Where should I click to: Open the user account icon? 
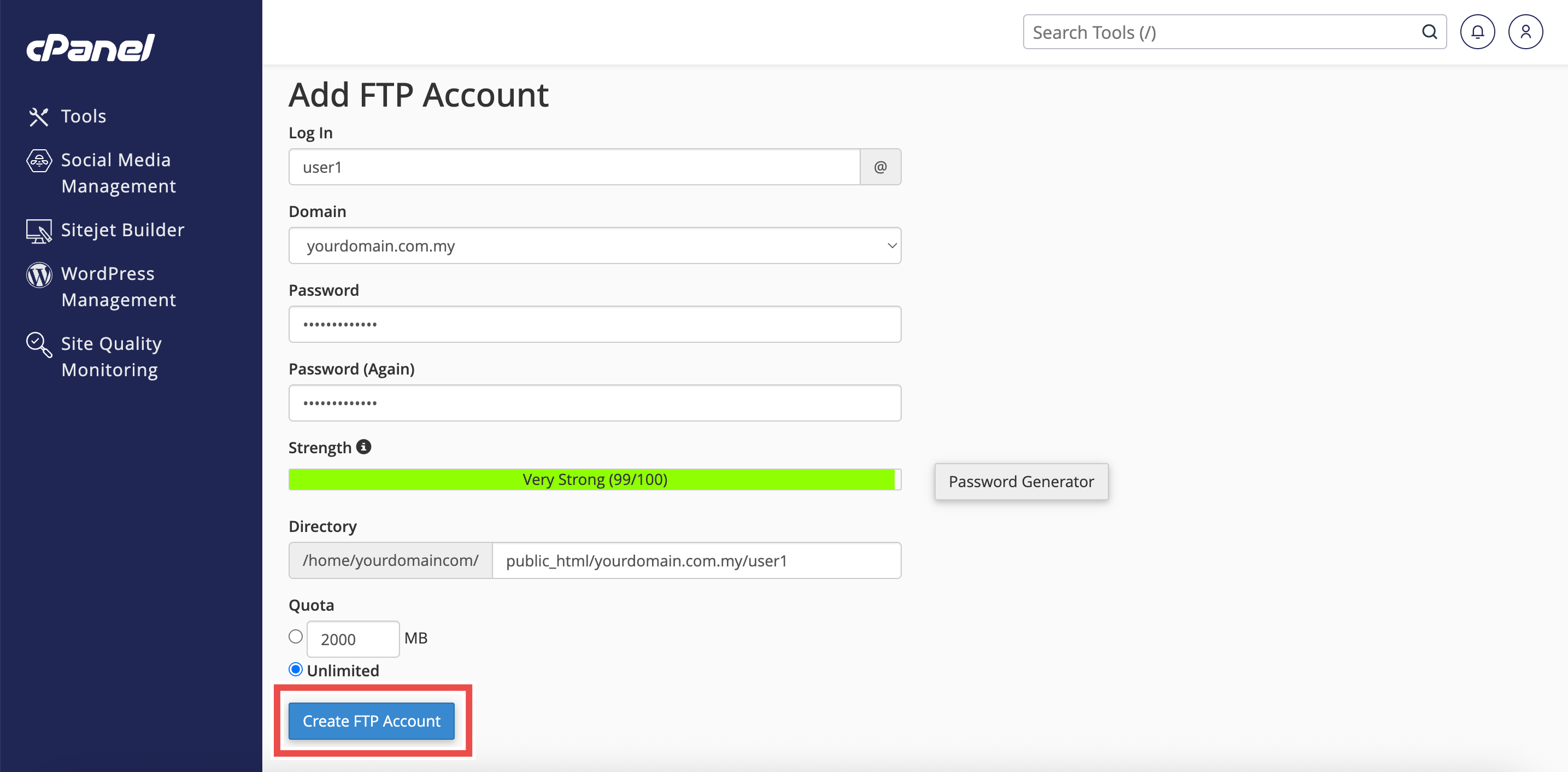[x=1525, y=32]
